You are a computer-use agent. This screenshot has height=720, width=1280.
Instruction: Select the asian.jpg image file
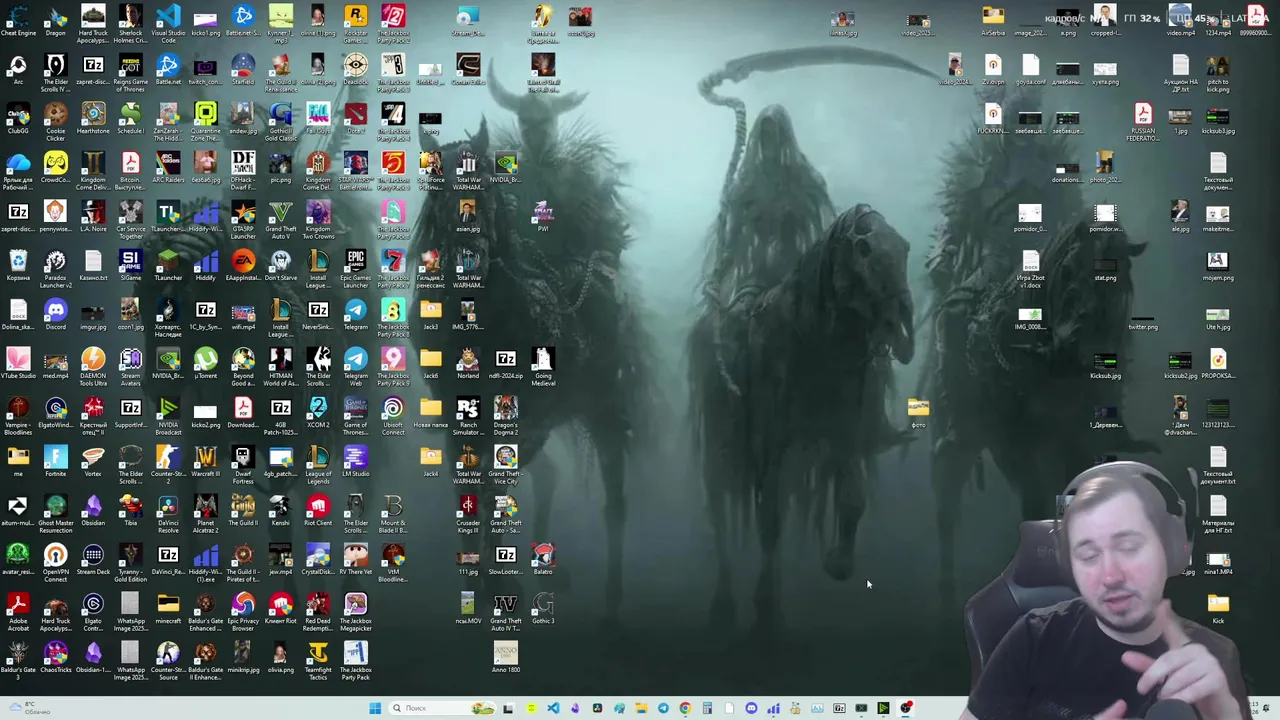(468, 217)
